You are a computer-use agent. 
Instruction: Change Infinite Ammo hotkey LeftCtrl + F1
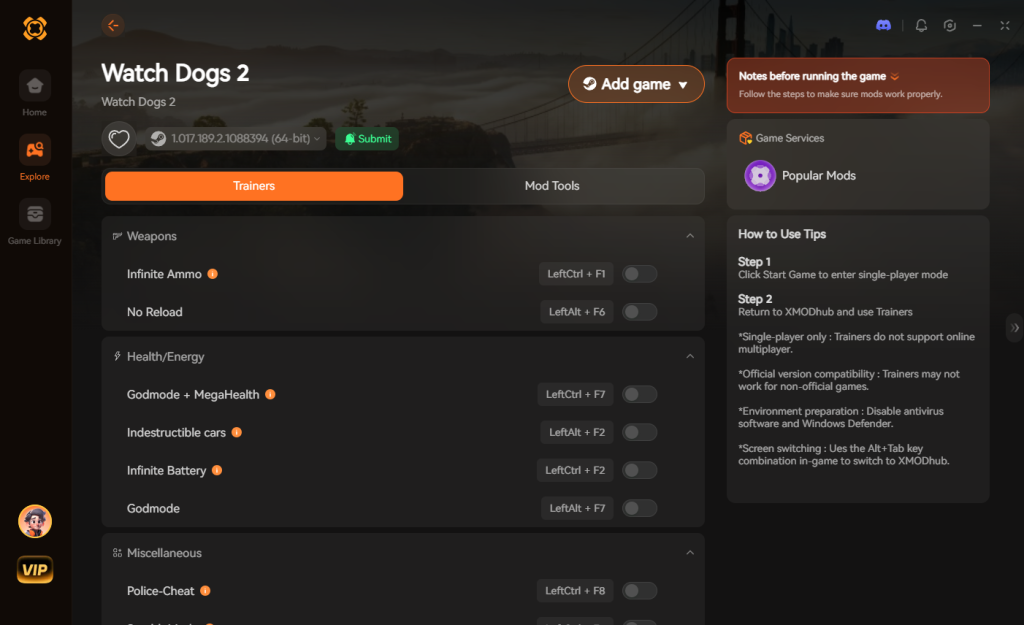coord(575,274)
